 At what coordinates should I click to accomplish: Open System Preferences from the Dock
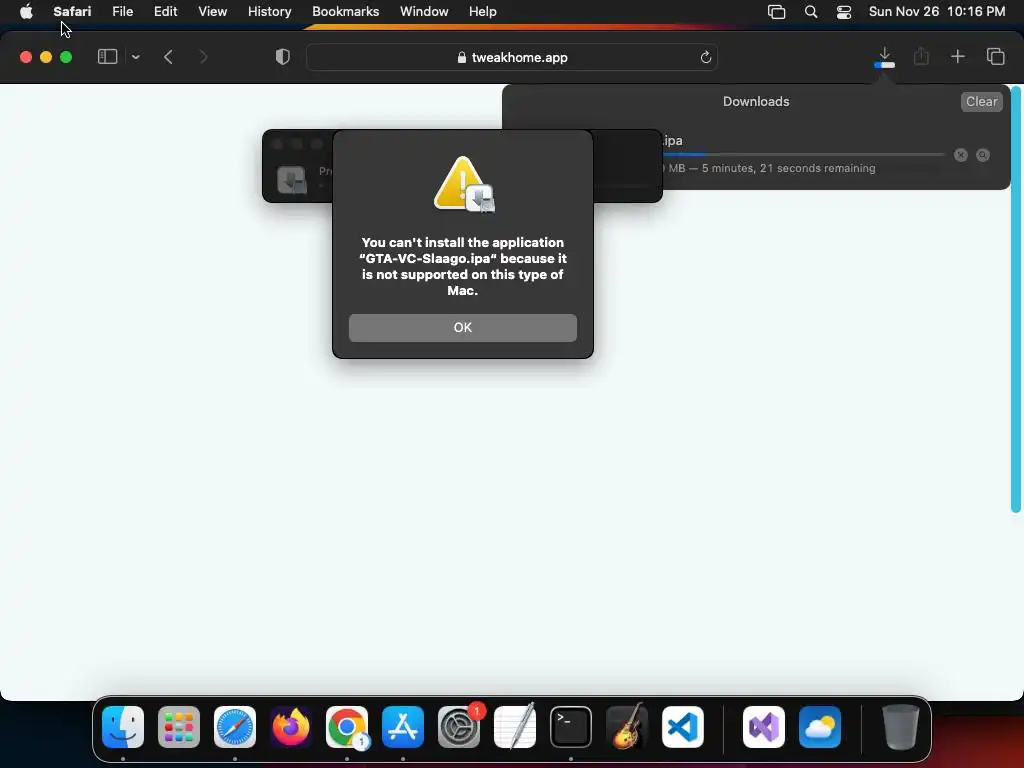tap(459, 727)
